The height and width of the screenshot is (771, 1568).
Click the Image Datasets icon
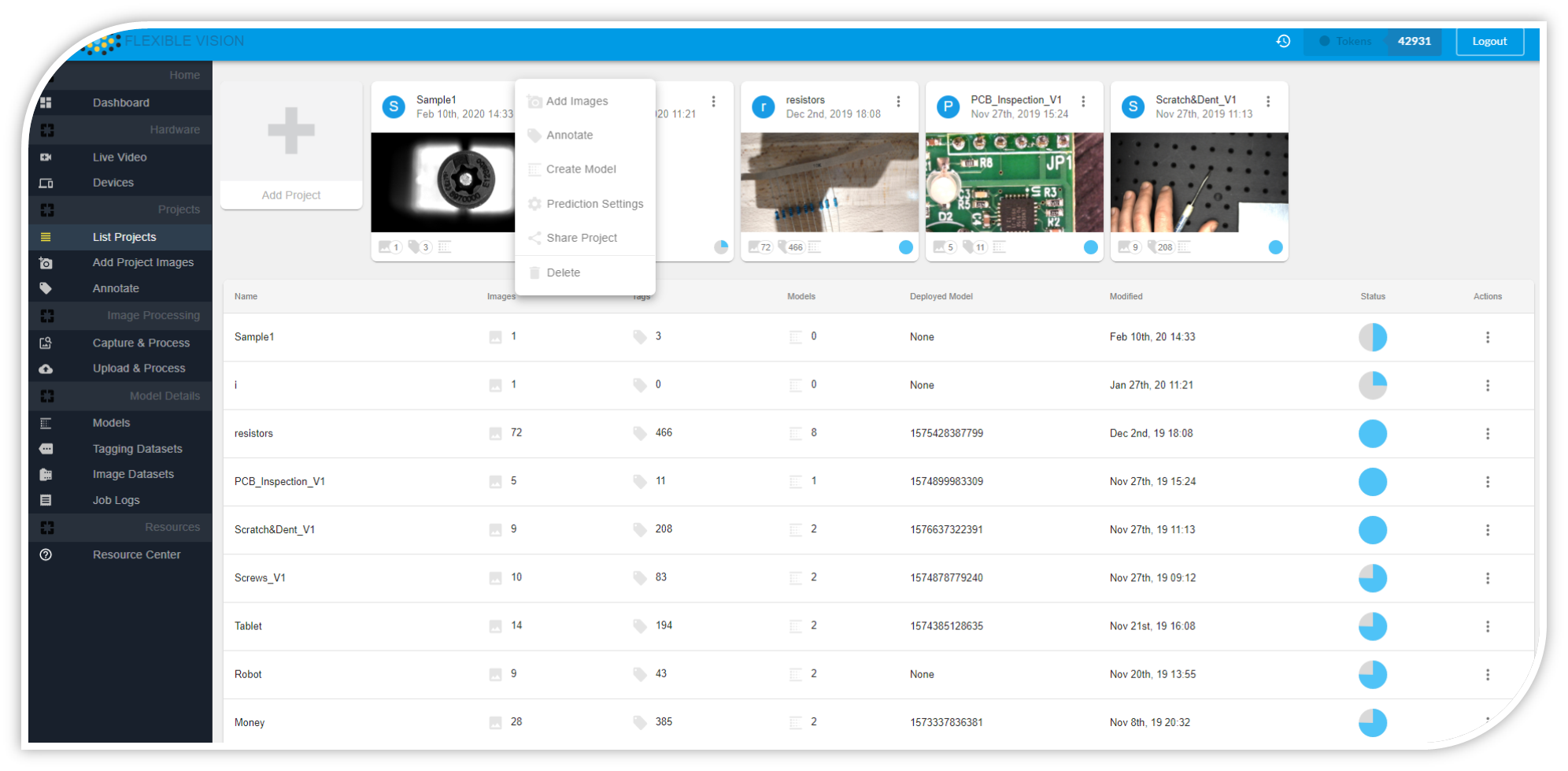(x=46, y=474)
